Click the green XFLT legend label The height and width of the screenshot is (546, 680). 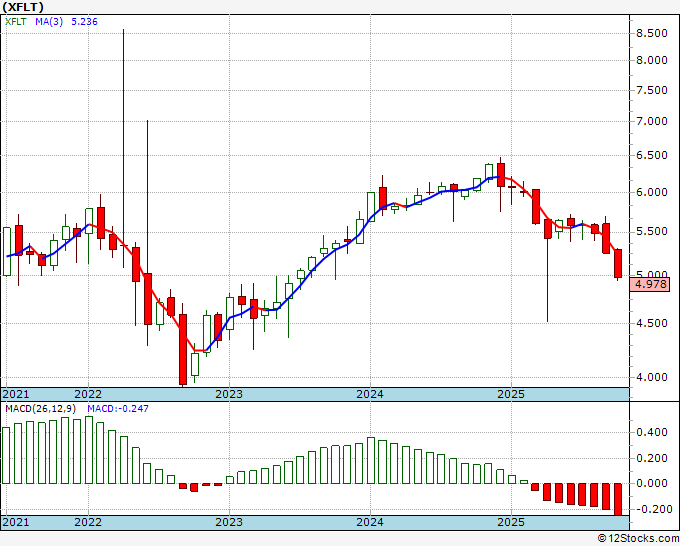16,21
